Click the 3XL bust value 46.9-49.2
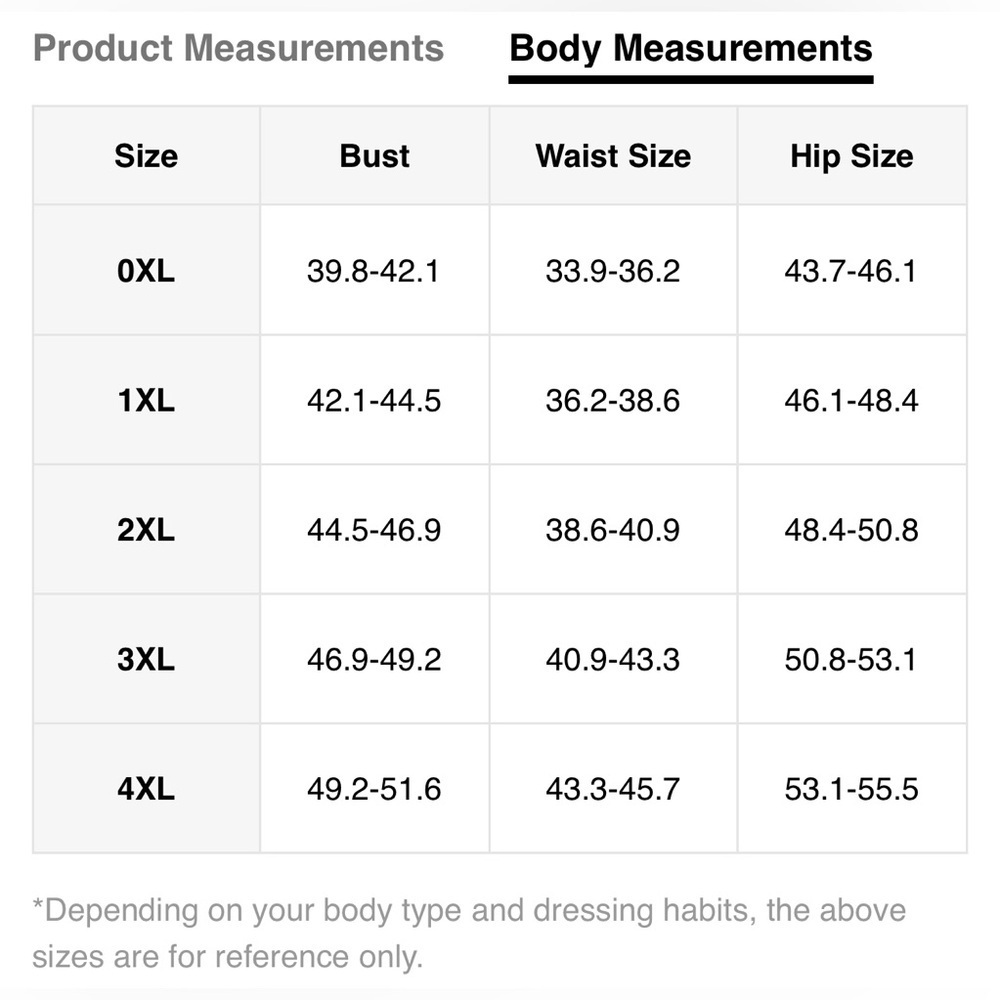The image size is (1000, 1000). (x=373, y=660)
